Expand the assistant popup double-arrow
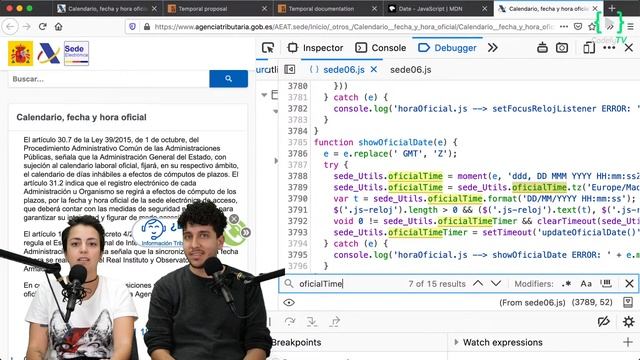 pyautogui.click(x=246, y=233)
